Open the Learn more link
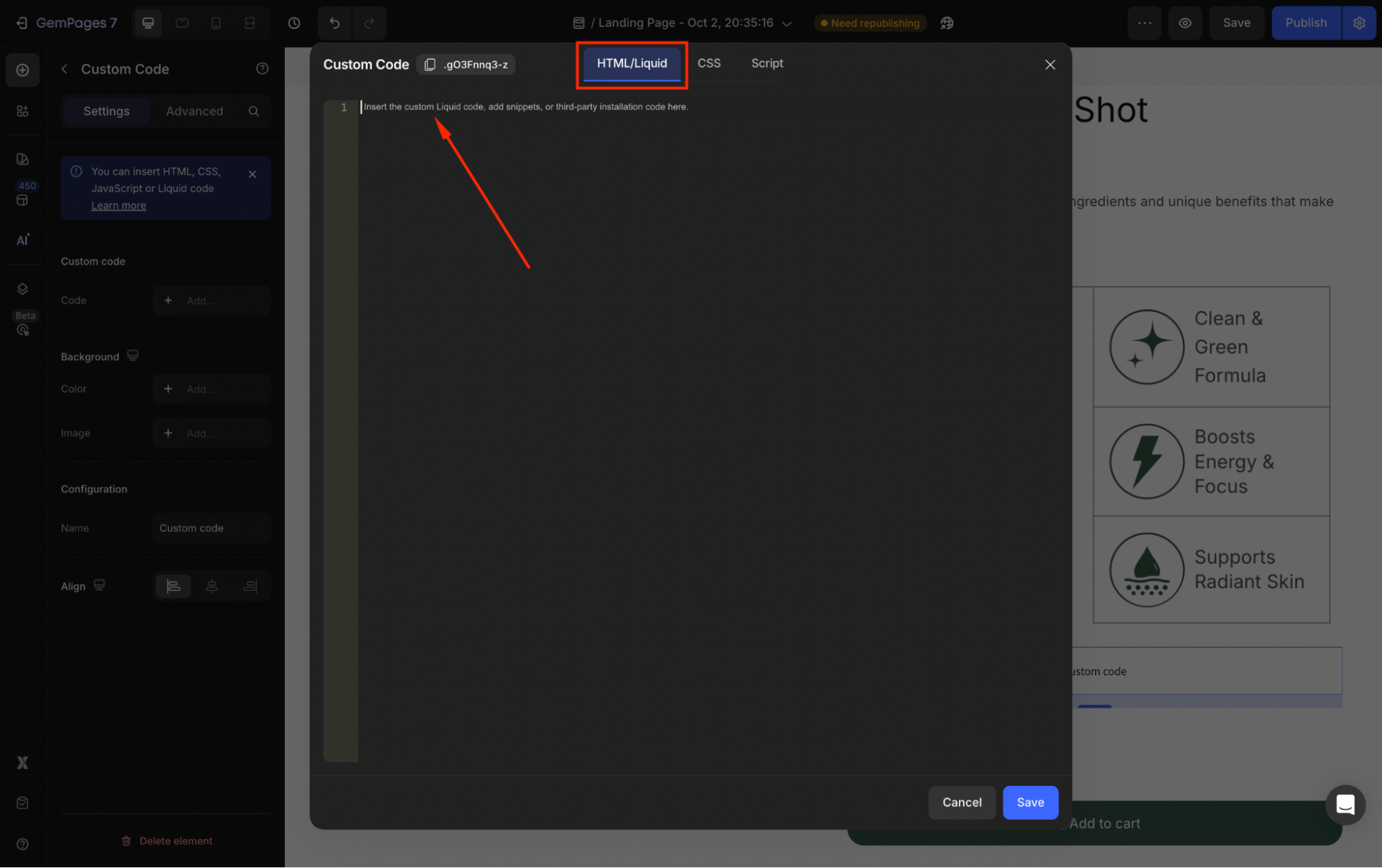 click(x=118, y=205)
